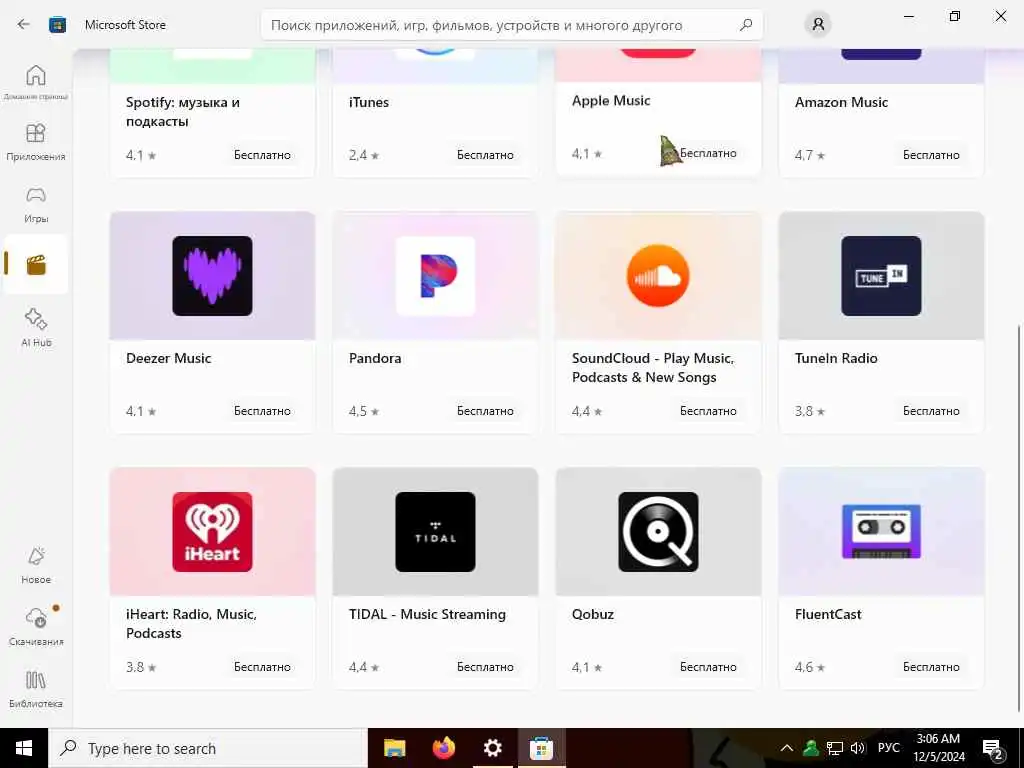Show hidden tray icons chevron
Image resolution: width=1024 pixels, height=768 pixels.
click(x=786, y=748)
